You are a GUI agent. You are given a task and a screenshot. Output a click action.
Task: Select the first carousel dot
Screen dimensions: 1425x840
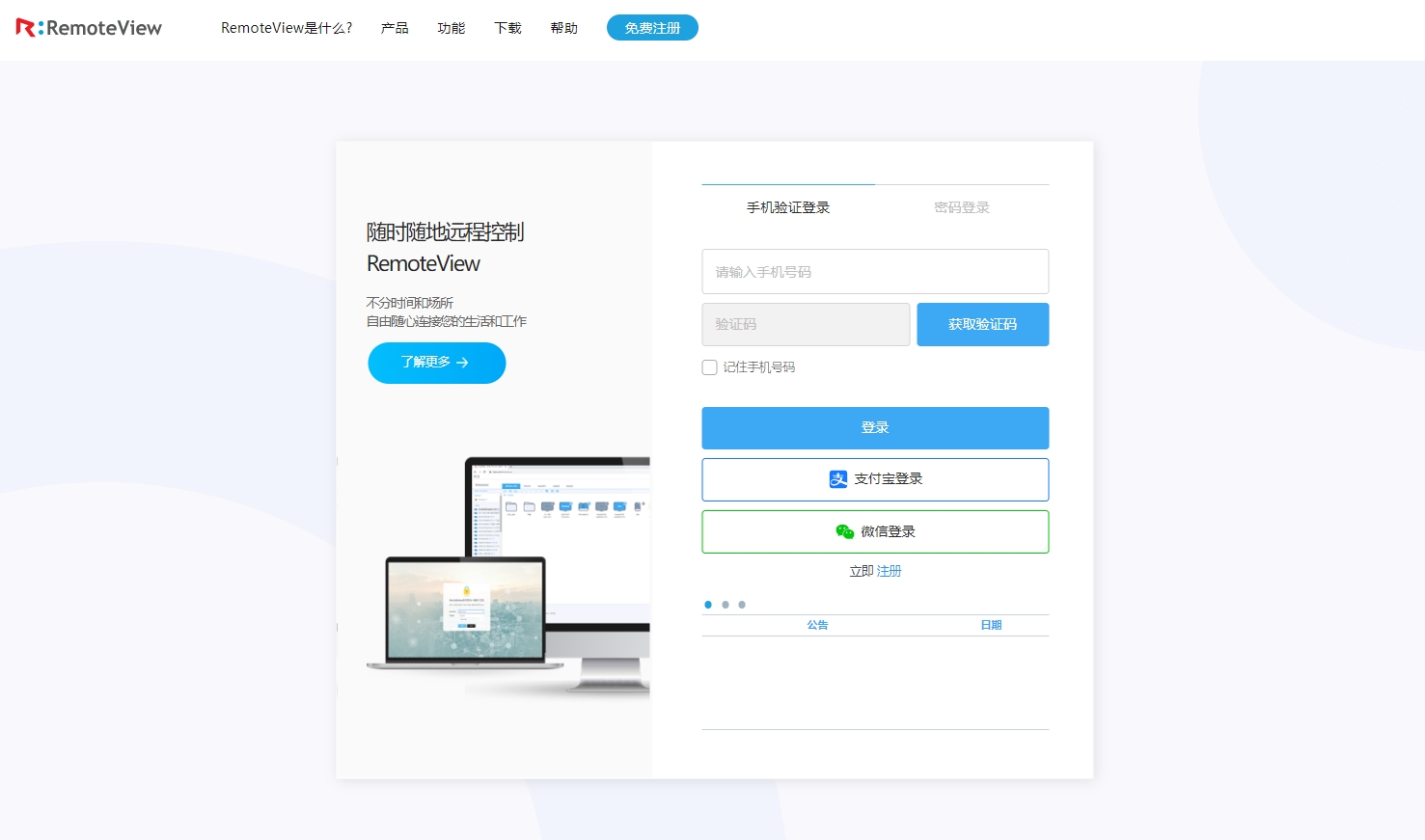tap(708, 605)
